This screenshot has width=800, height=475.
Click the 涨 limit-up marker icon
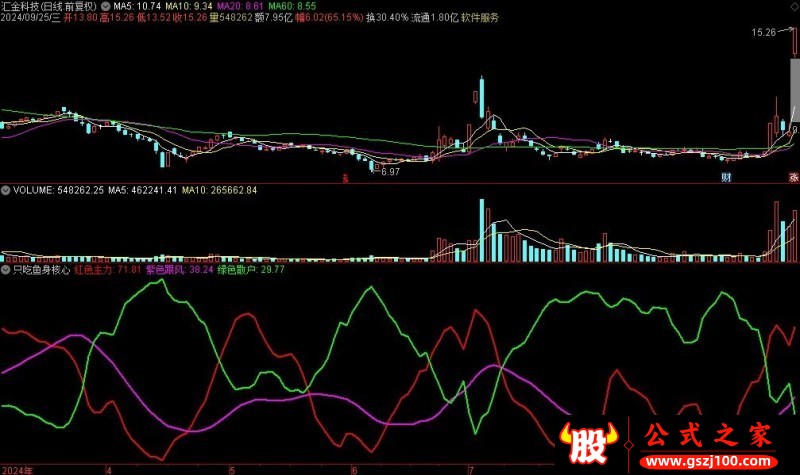794,177
